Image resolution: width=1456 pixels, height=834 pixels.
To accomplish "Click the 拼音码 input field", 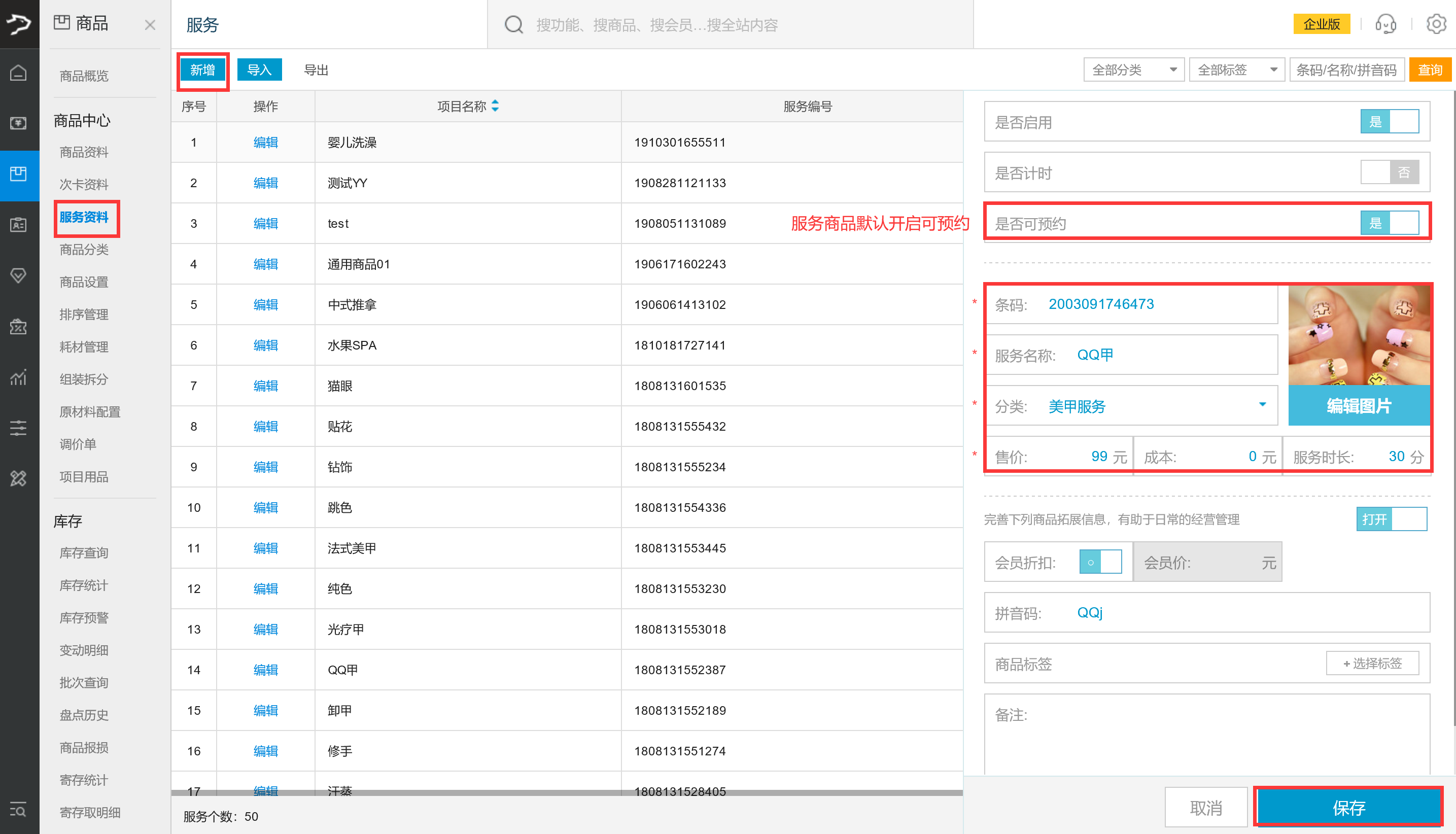I will coord(1207,612).
